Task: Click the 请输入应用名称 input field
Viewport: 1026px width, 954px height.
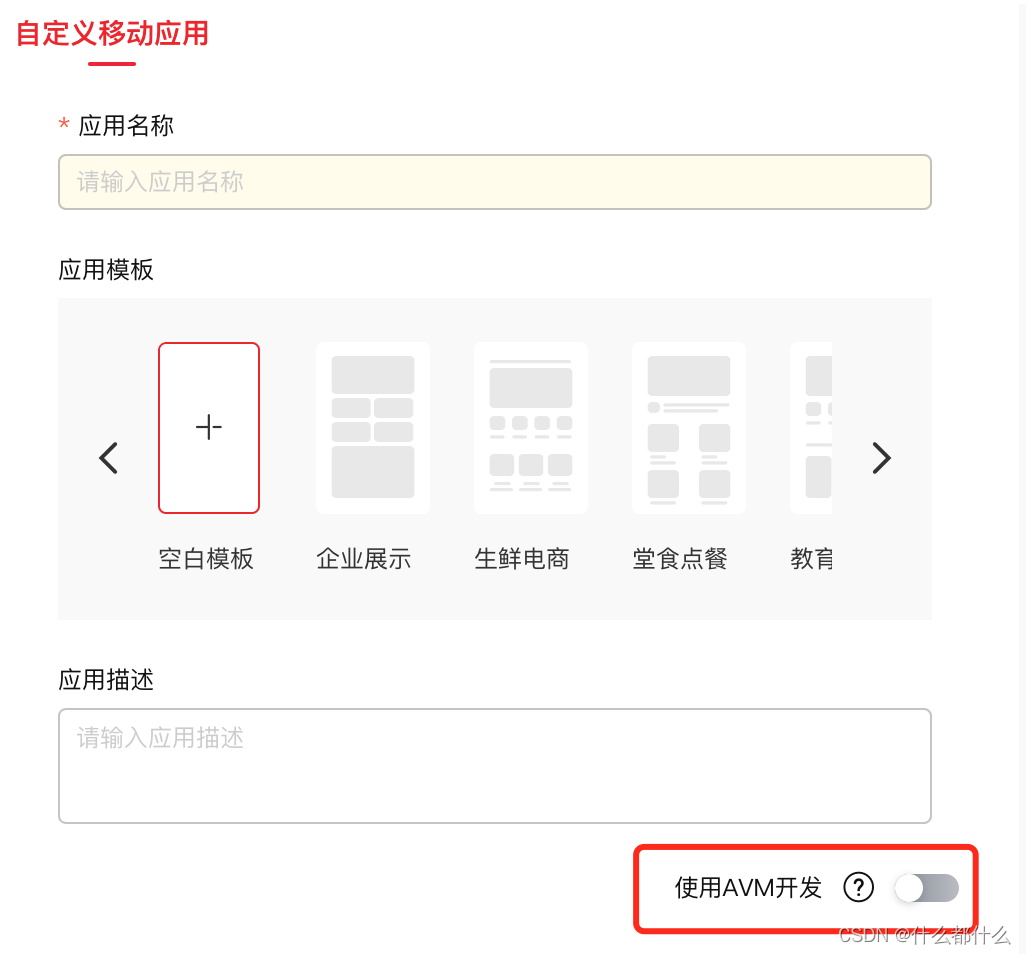Action: point(495,182)
